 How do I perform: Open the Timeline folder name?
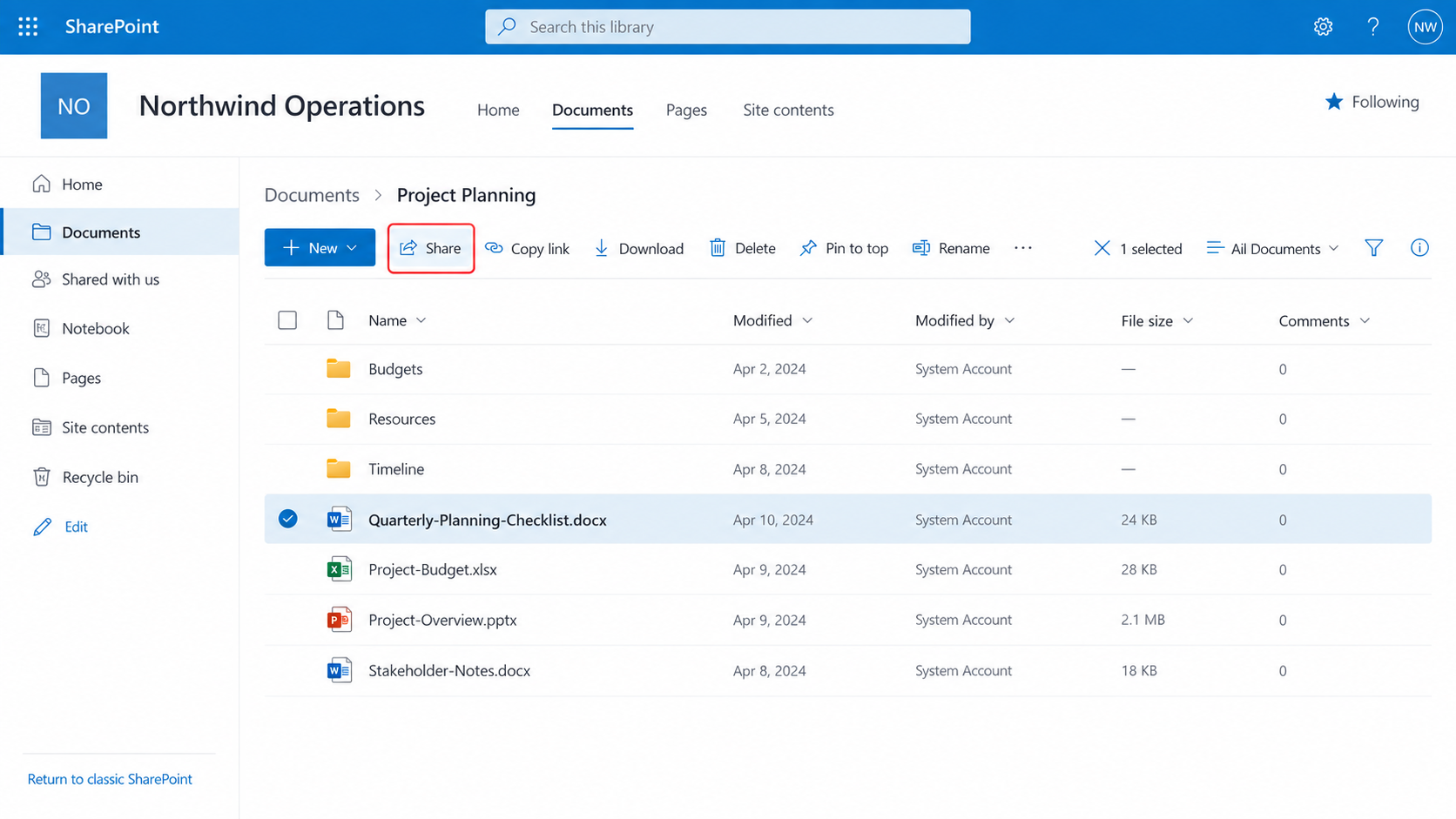[x=396, y=469]
